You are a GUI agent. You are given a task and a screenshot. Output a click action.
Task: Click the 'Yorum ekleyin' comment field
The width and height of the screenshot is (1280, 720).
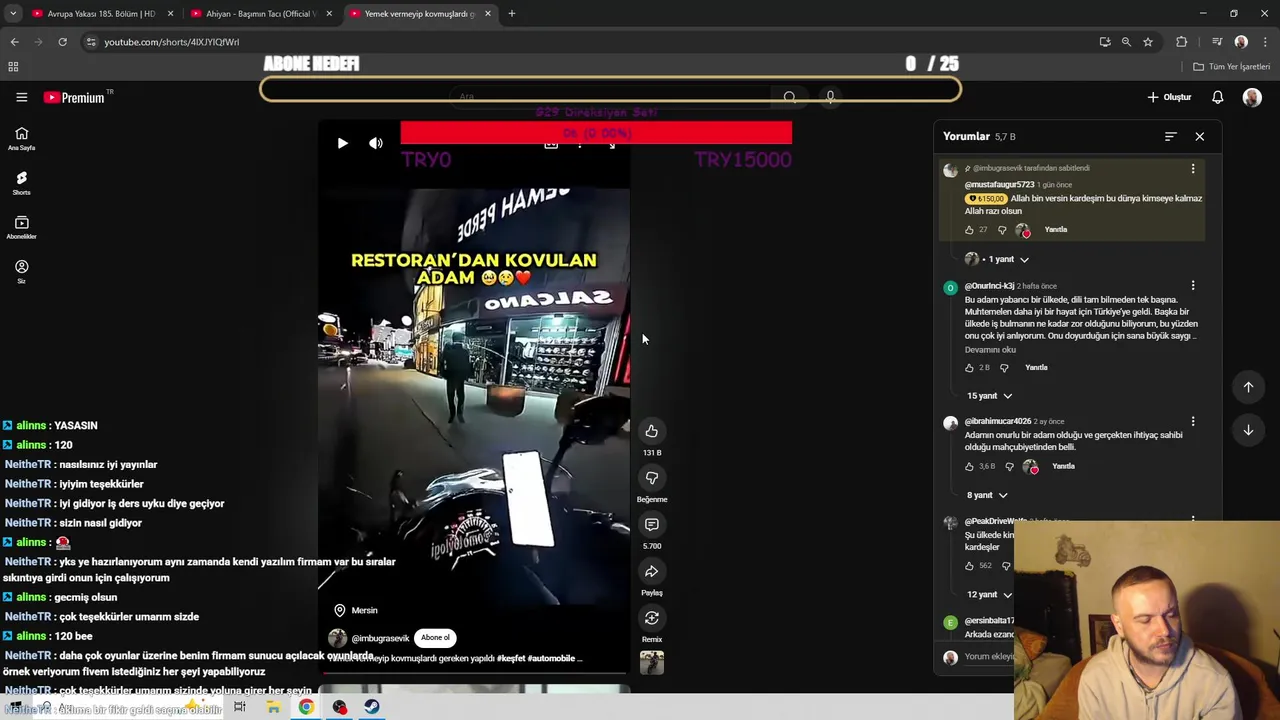pos(988,657)
